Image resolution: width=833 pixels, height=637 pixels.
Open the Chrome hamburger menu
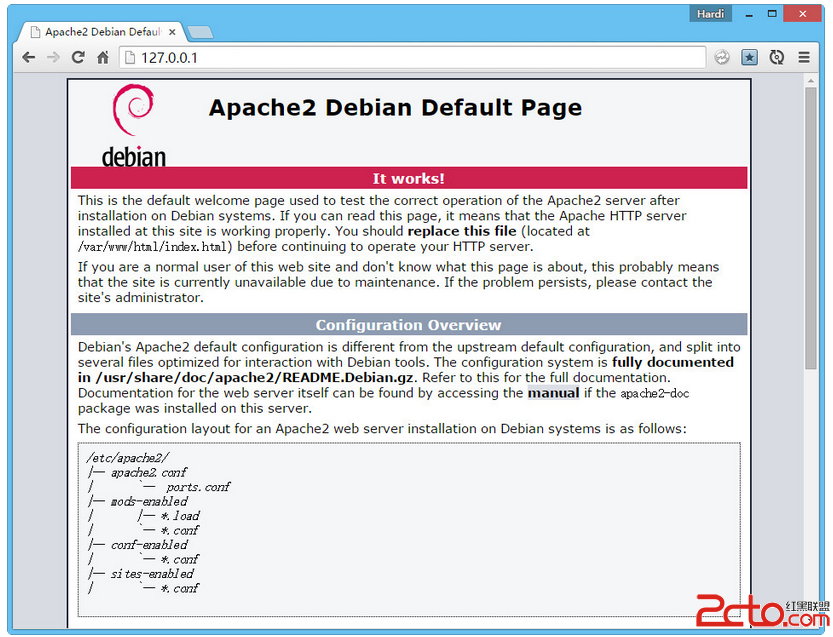coord(804,57)
